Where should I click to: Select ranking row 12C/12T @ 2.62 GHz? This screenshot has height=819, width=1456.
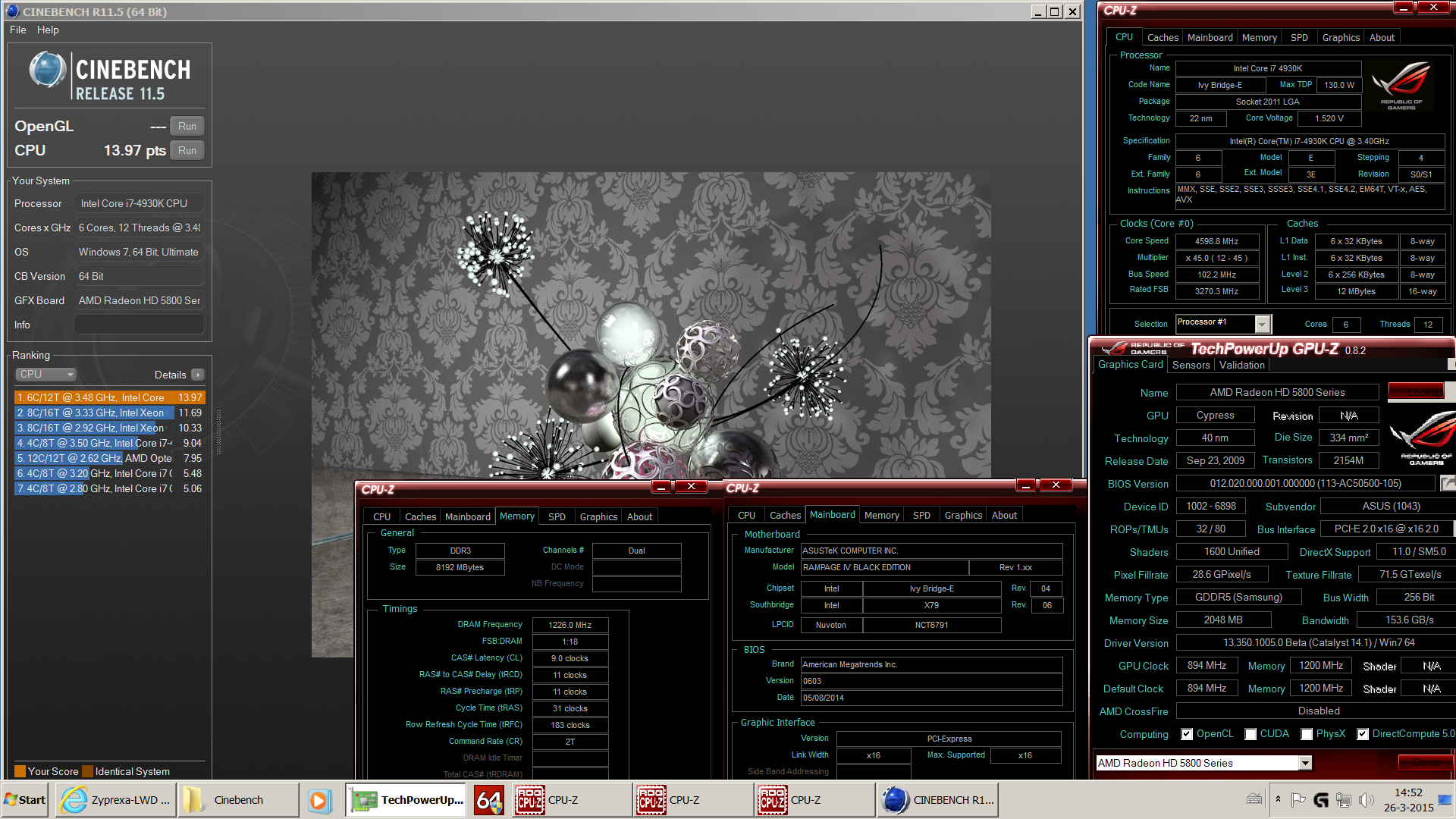pyautogui.click(x=109, y=458)
